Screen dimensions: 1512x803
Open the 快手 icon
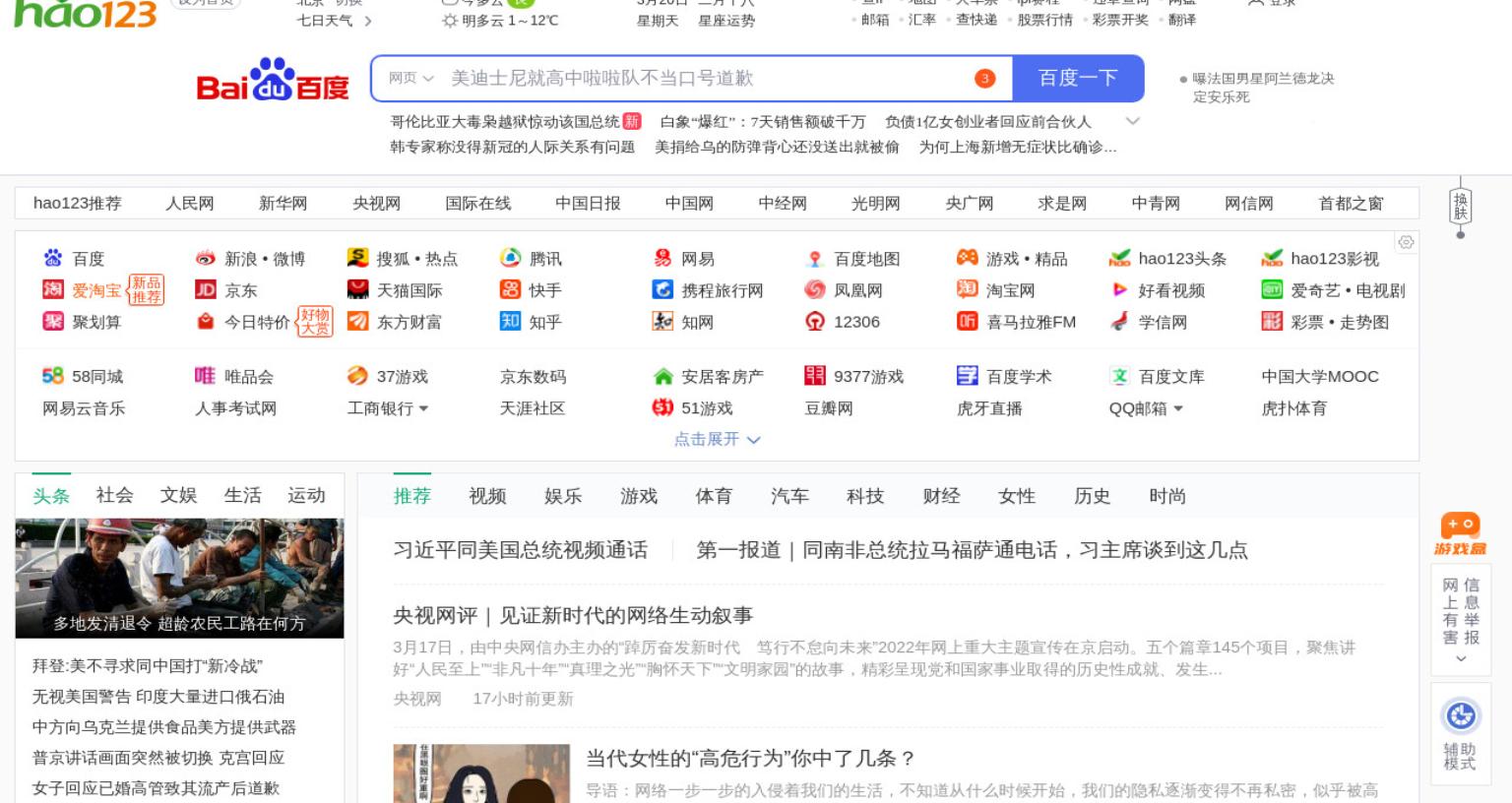pos(510,290)
